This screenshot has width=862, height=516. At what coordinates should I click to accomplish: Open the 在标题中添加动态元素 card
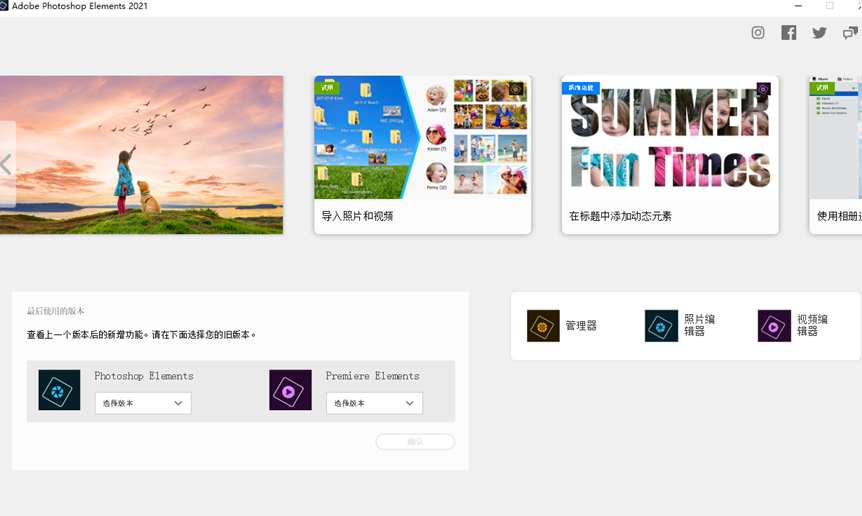(x=670, y=155)
